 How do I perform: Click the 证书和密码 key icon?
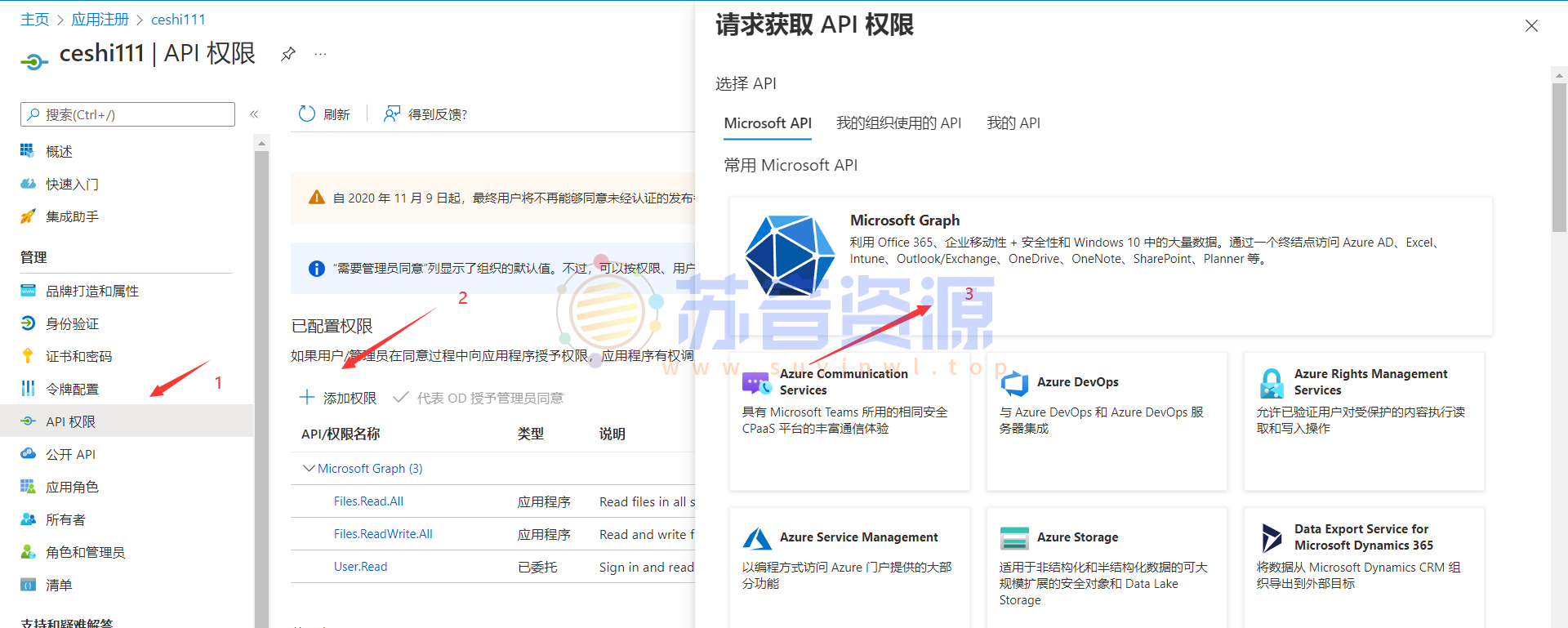(28, 356)
